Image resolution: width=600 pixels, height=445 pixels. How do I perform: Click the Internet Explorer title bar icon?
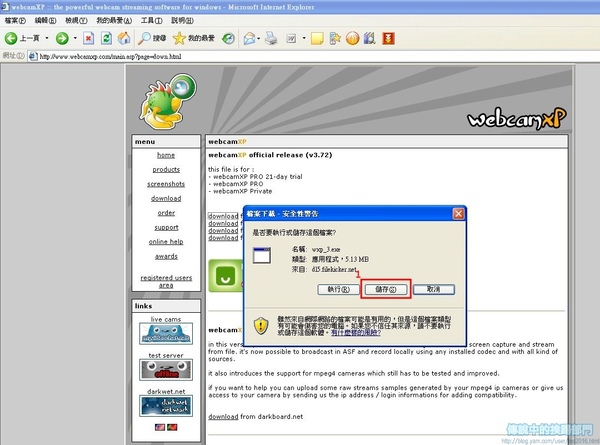5,7
